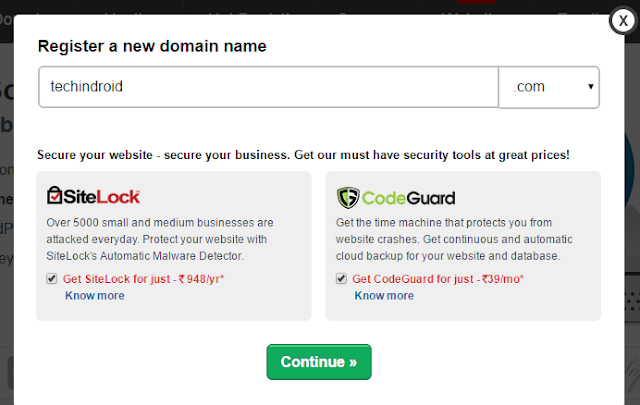Uncheck the Get CodeGuard offer checkbox
This screenshot has height=405, width=640.
click(341, 279)
